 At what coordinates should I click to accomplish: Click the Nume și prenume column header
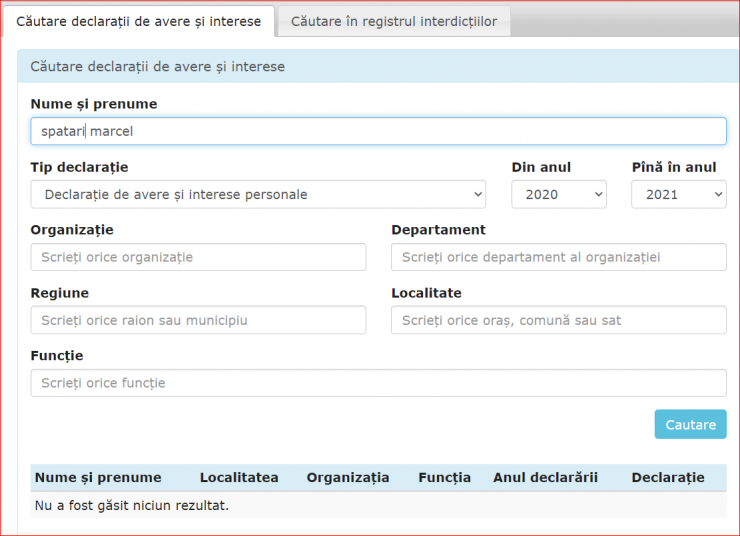click(98, 477)
